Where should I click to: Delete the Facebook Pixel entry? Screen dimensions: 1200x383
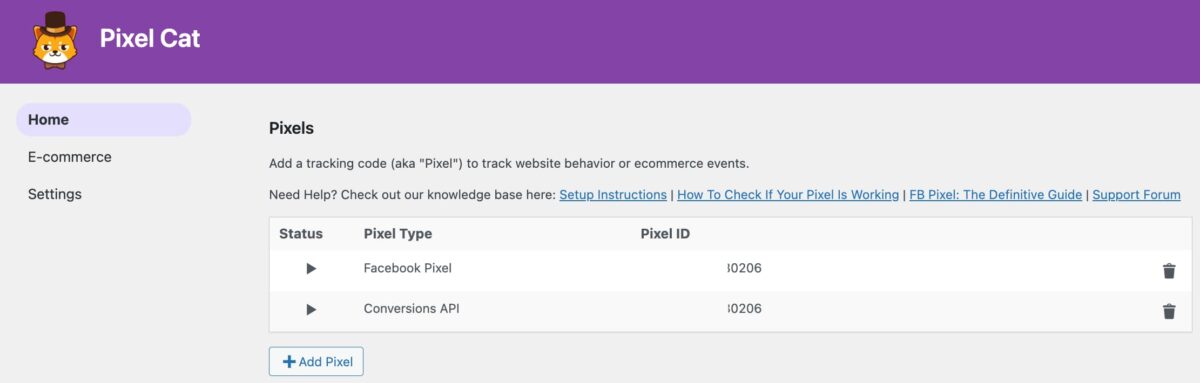(1168, 270)
